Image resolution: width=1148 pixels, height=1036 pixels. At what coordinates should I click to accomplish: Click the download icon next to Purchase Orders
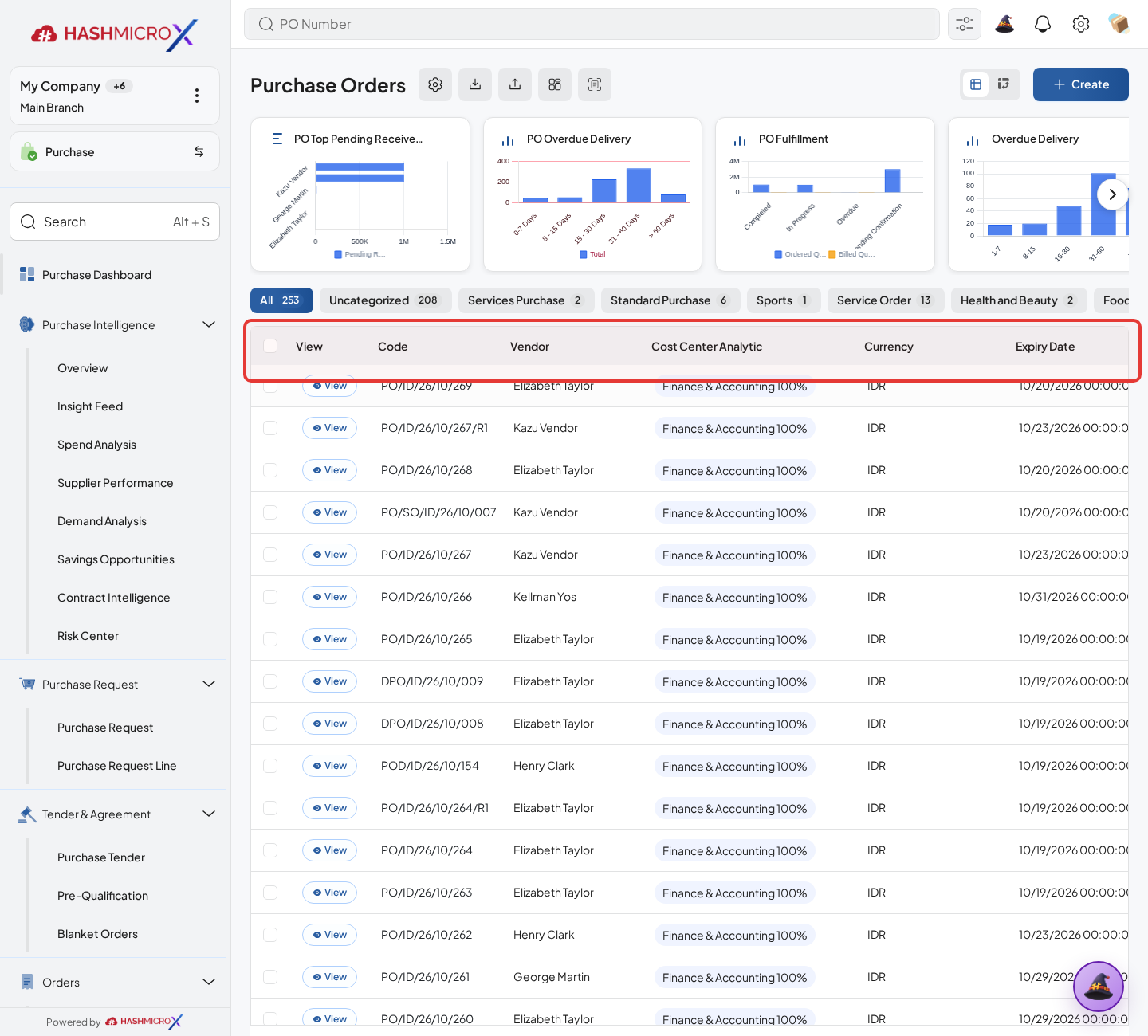pyautogui.click(x=475, y=84)
